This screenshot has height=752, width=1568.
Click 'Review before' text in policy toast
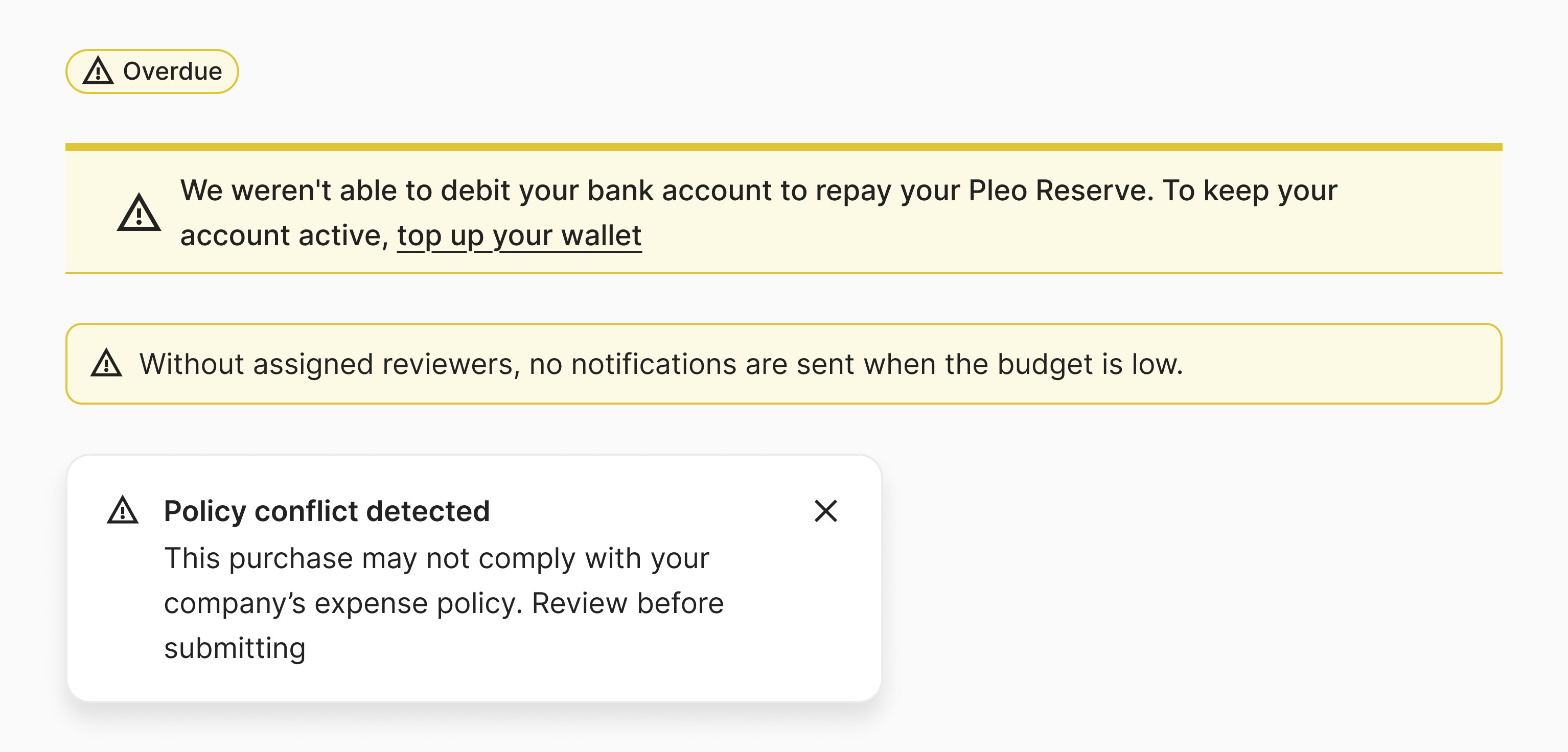(627, 603)
